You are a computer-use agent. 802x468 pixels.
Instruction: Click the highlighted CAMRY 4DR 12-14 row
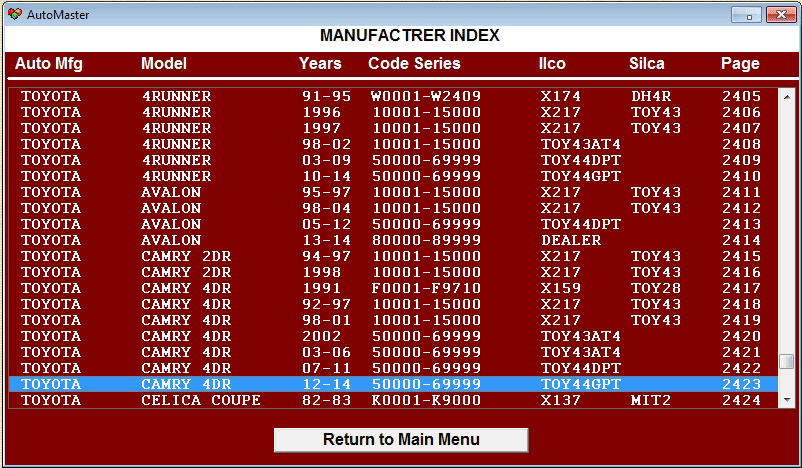(x=393, y=384)
